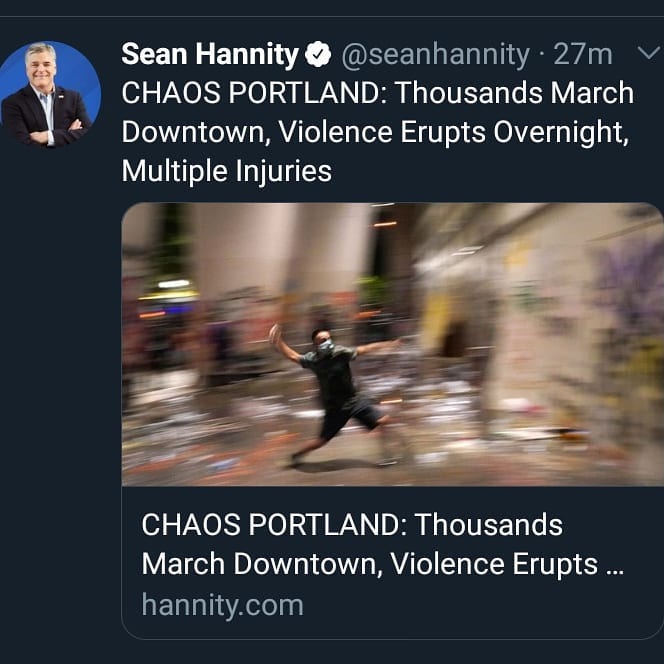This screenshot has width=664, height=664.
Task: Click the link card's bottom rounded border
Action: click(393, 639)
